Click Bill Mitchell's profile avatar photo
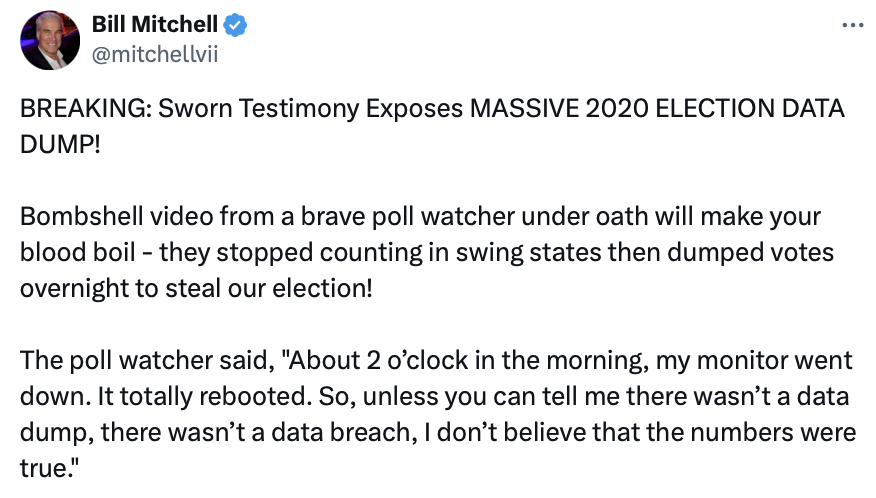This screenshot has width=876, height=498. pyautogui.click(x=50, y=40)
